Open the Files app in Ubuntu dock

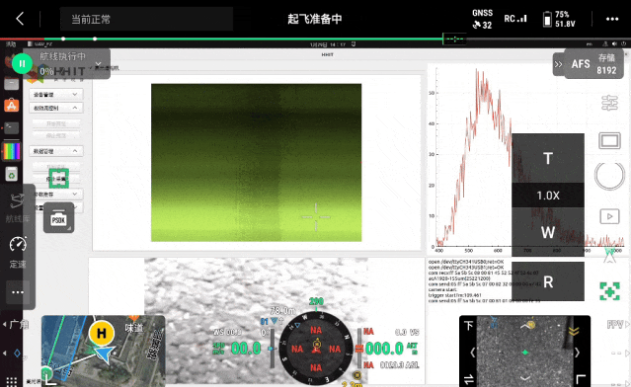(x=11, y=84)
